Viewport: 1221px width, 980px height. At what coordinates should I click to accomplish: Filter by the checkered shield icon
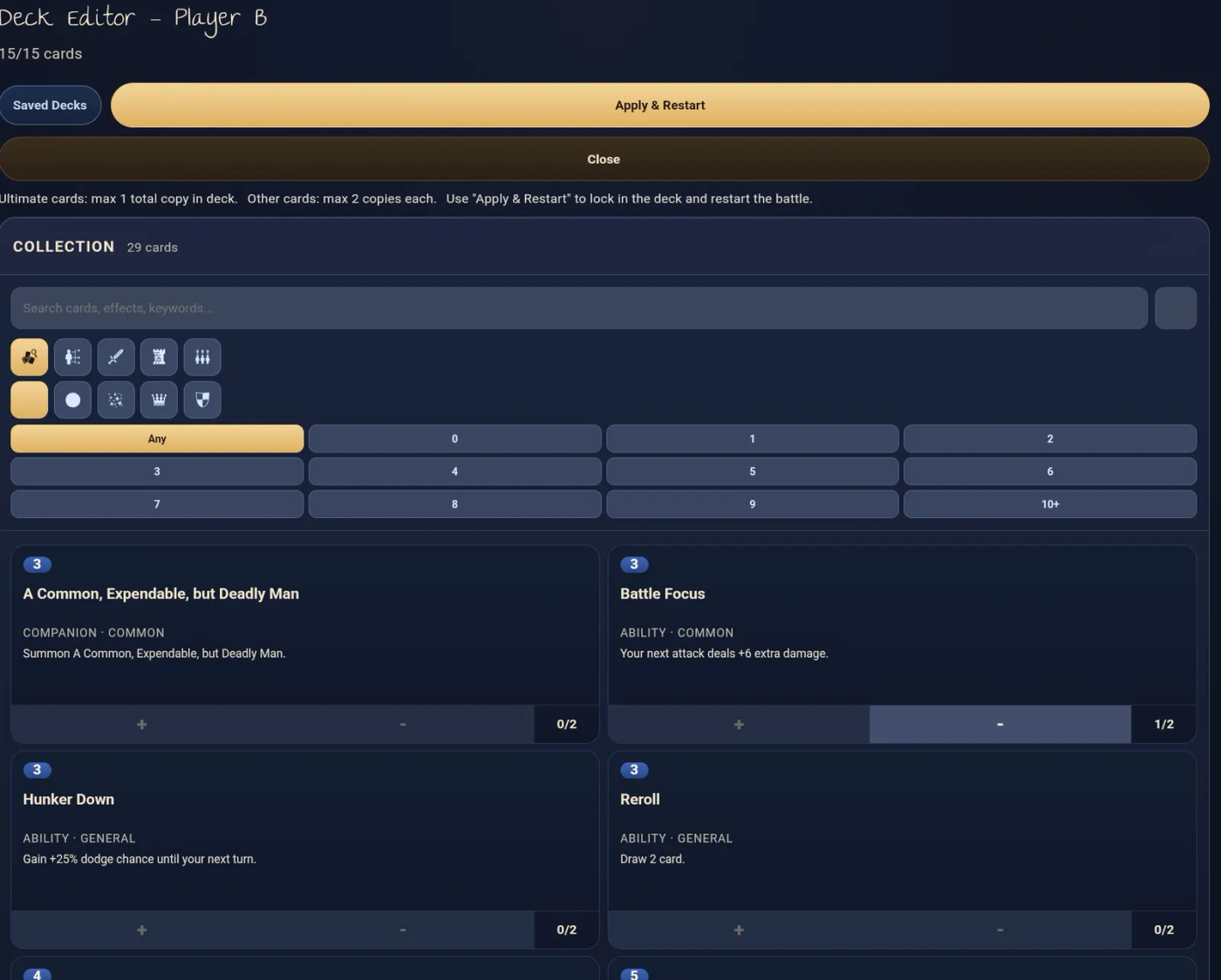click(x=202, y=399)
